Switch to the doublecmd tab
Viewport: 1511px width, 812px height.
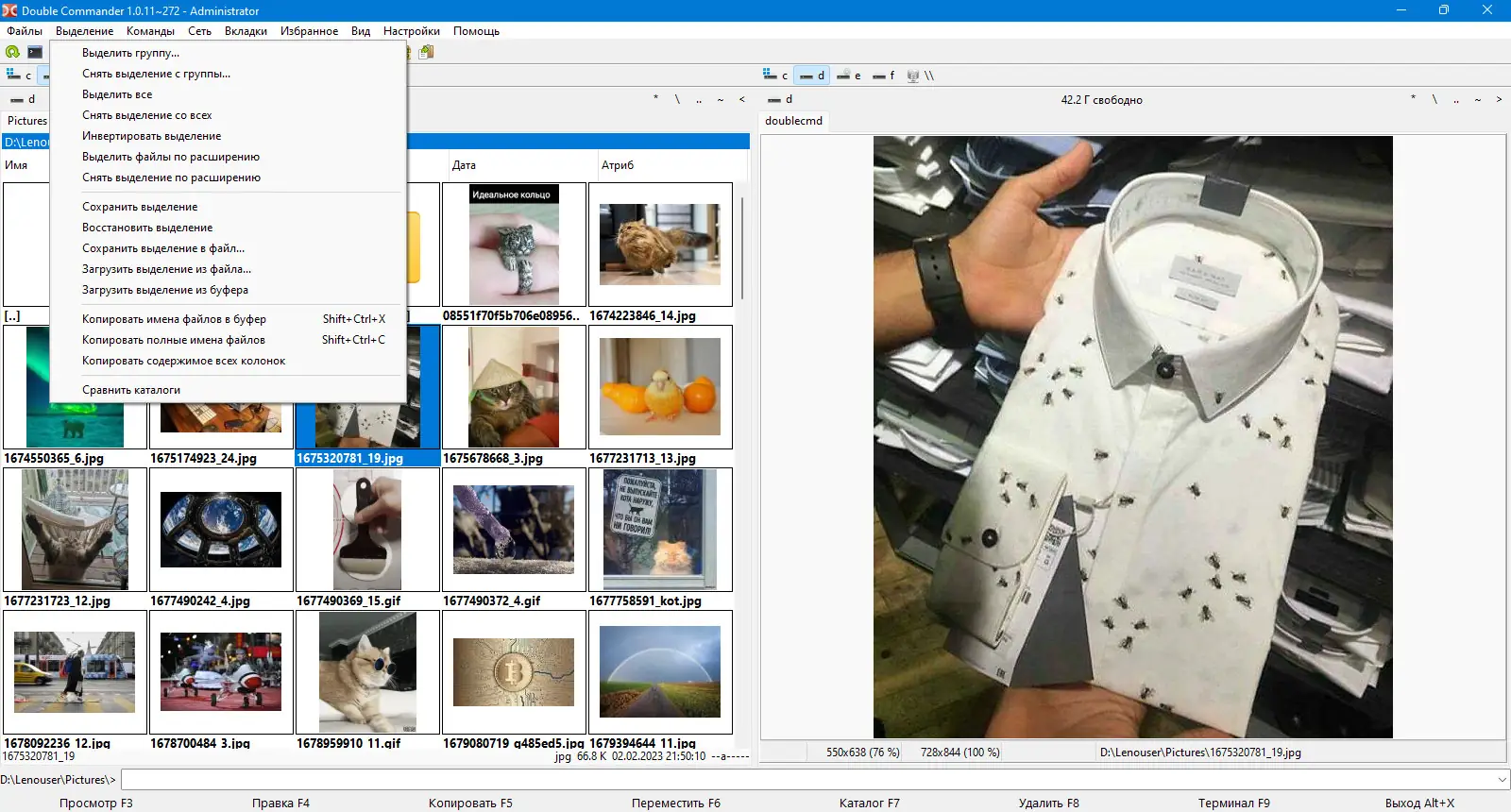[x=793, y=121]
